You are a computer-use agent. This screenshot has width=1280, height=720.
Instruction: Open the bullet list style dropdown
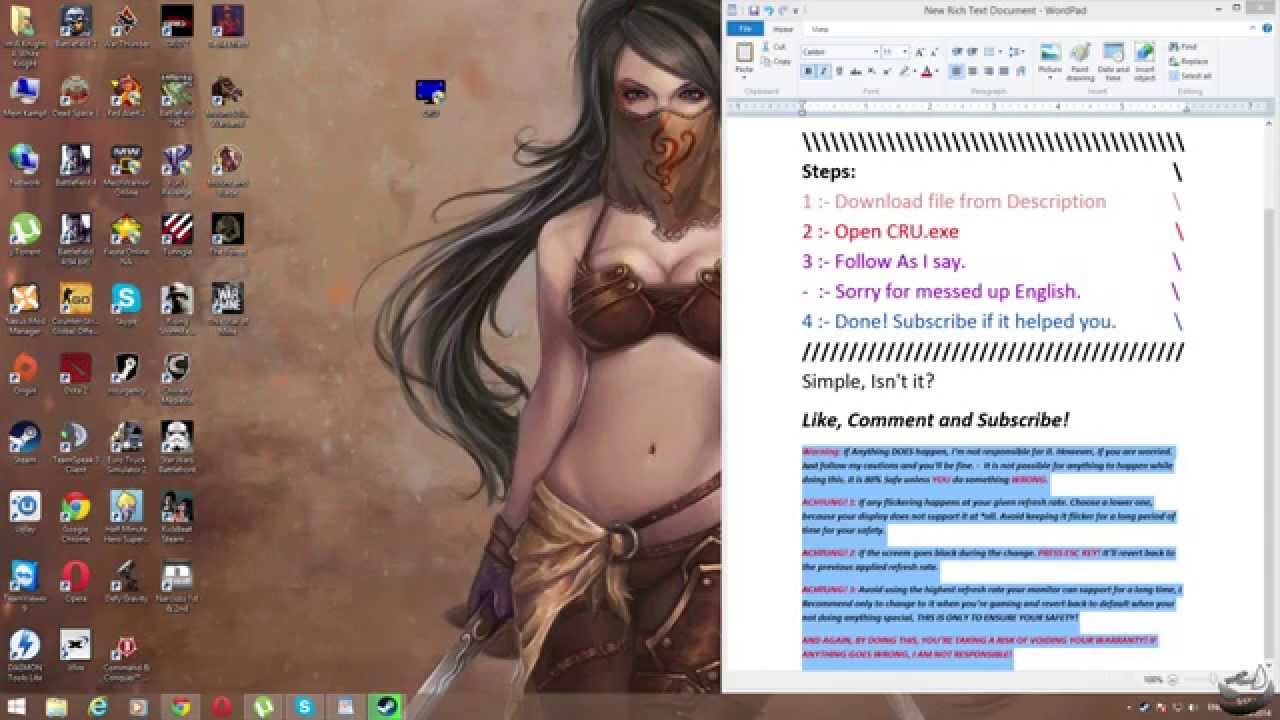(x=1001, y=52)
